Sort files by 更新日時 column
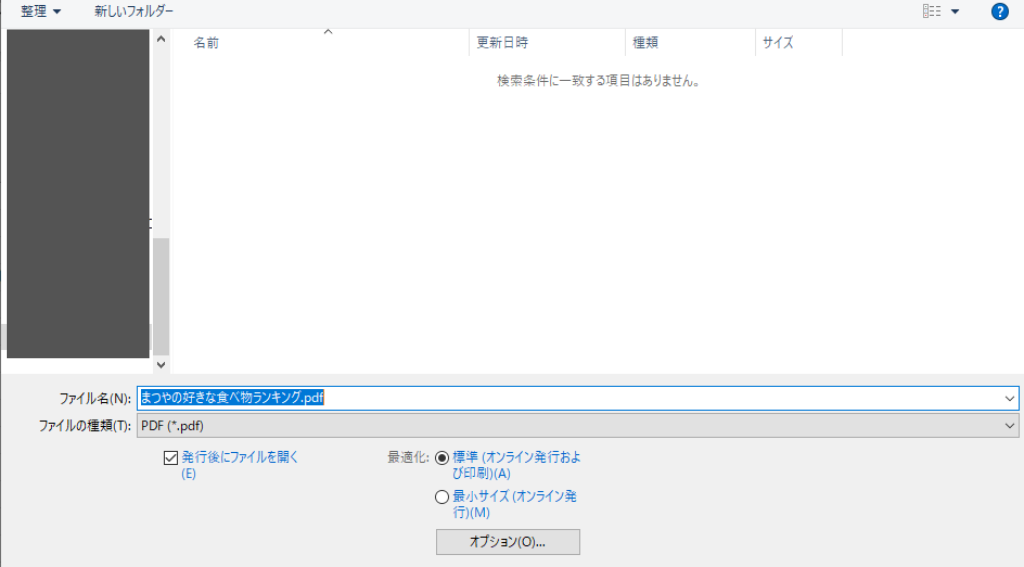1024x567 pixels. [x=502, y=43]
